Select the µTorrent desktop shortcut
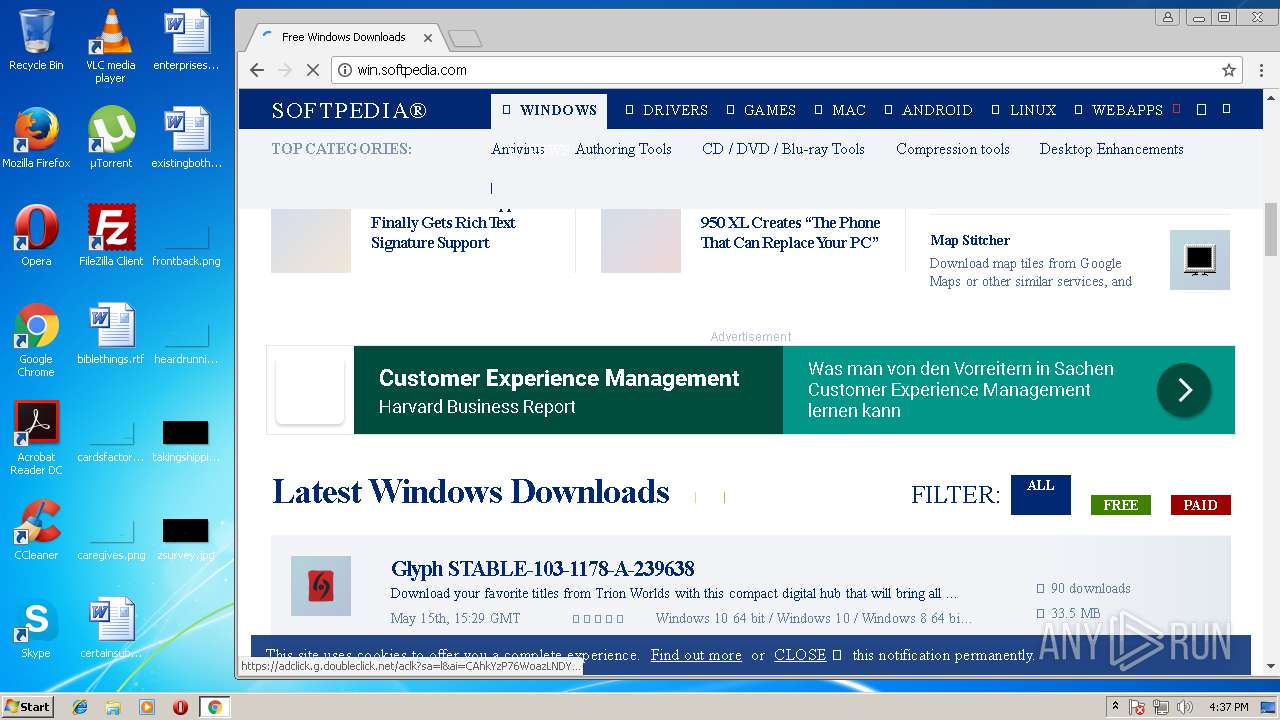 tap(110, 138)
